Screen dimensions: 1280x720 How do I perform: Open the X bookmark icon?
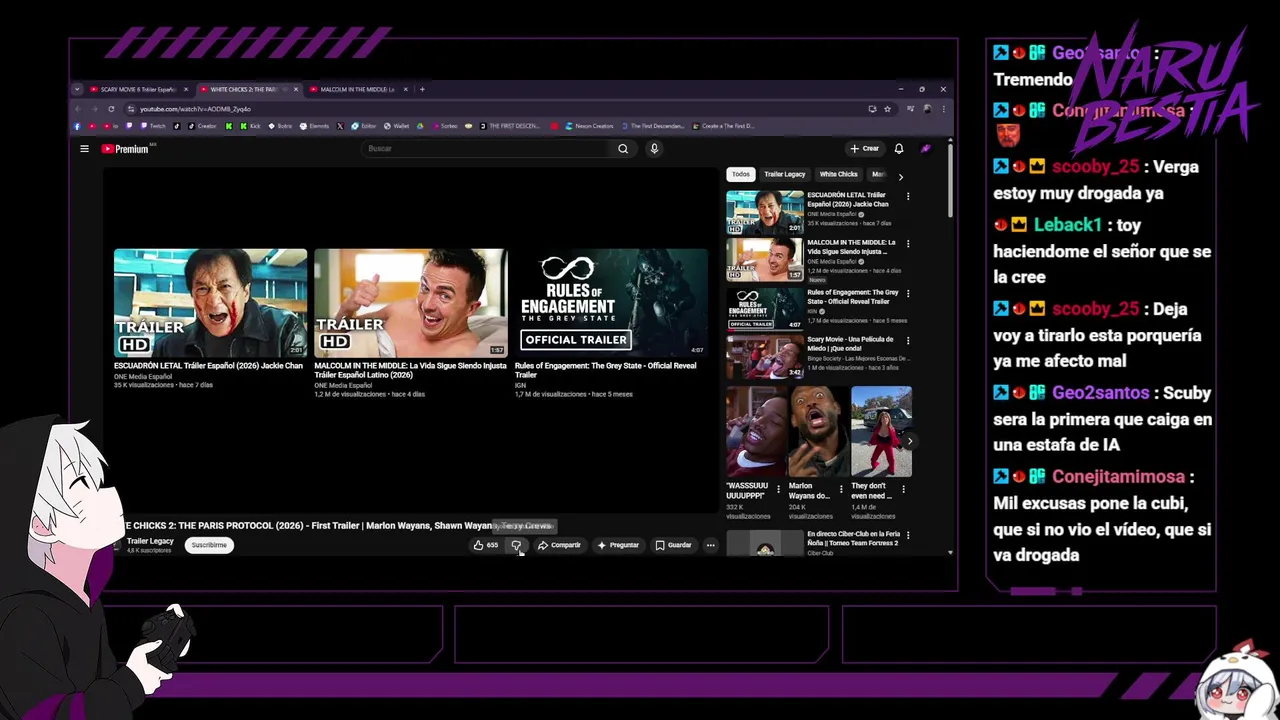coord(341,126)
